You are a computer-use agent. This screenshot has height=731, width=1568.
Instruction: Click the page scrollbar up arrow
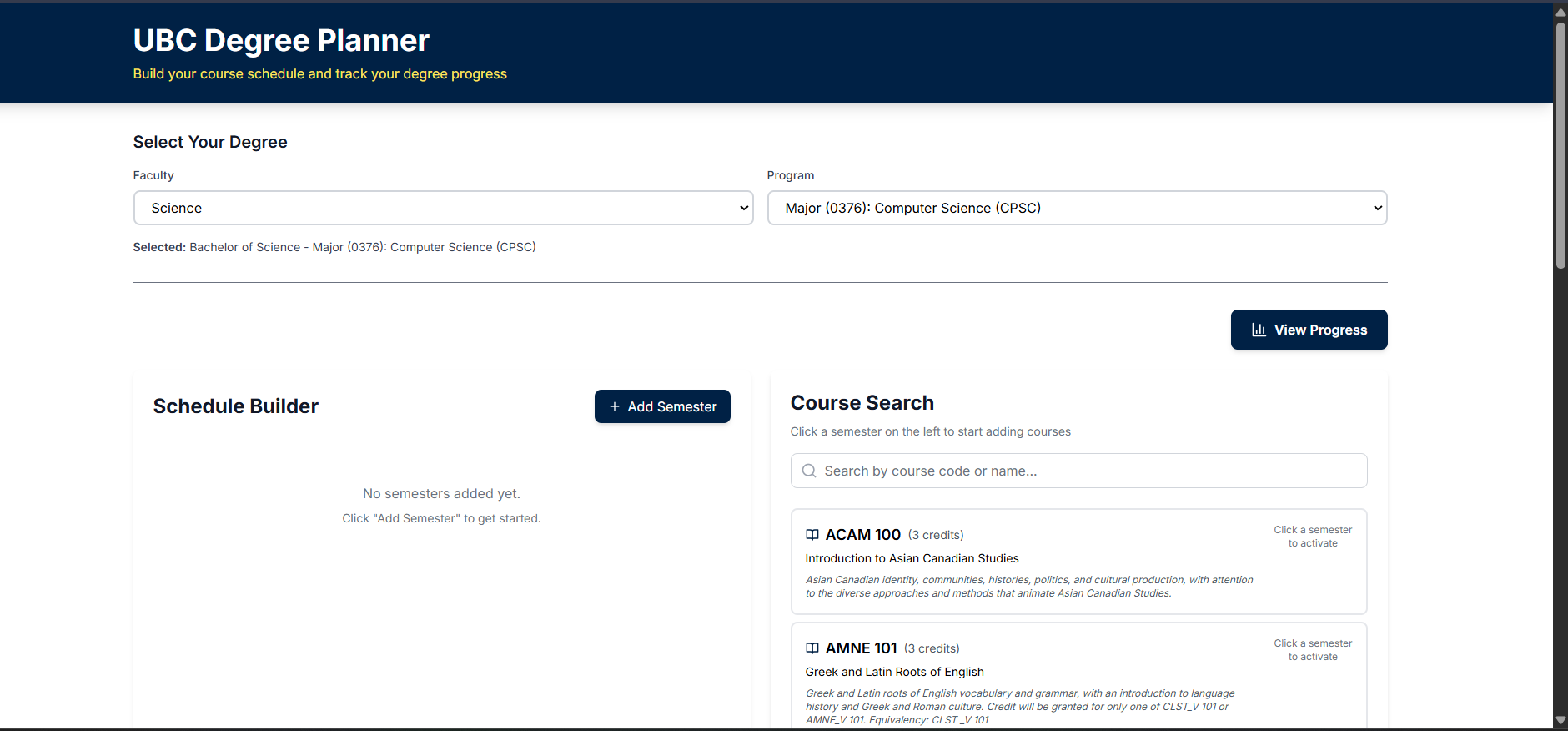pyautogui.click(x=1560, y=13)
